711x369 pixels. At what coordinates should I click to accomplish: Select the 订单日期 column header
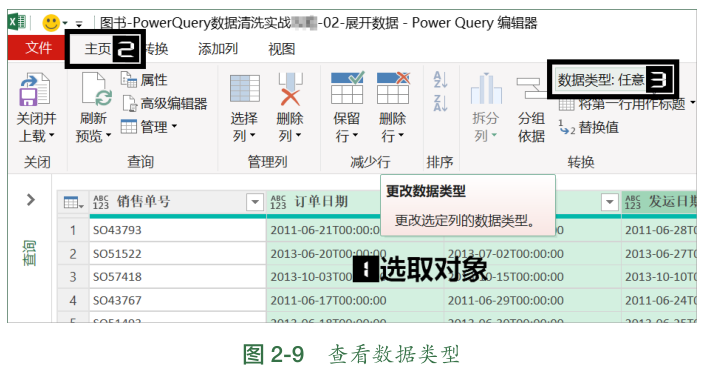click(x=322, y=202)
